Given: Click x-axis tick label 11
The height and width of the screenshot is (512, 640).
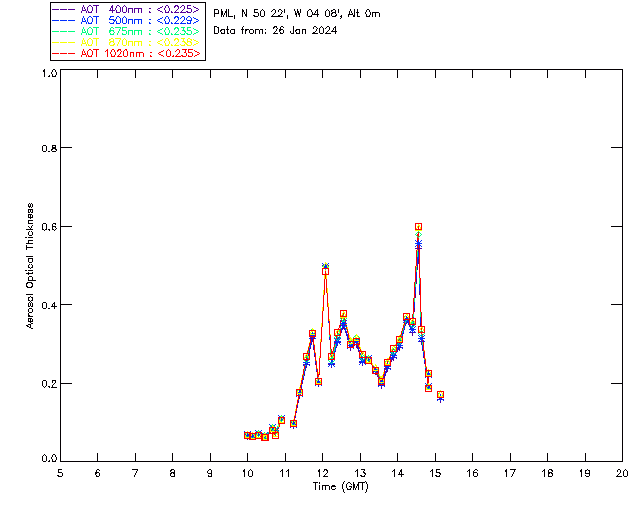Looking at the screenshot, I should point(285,473).
